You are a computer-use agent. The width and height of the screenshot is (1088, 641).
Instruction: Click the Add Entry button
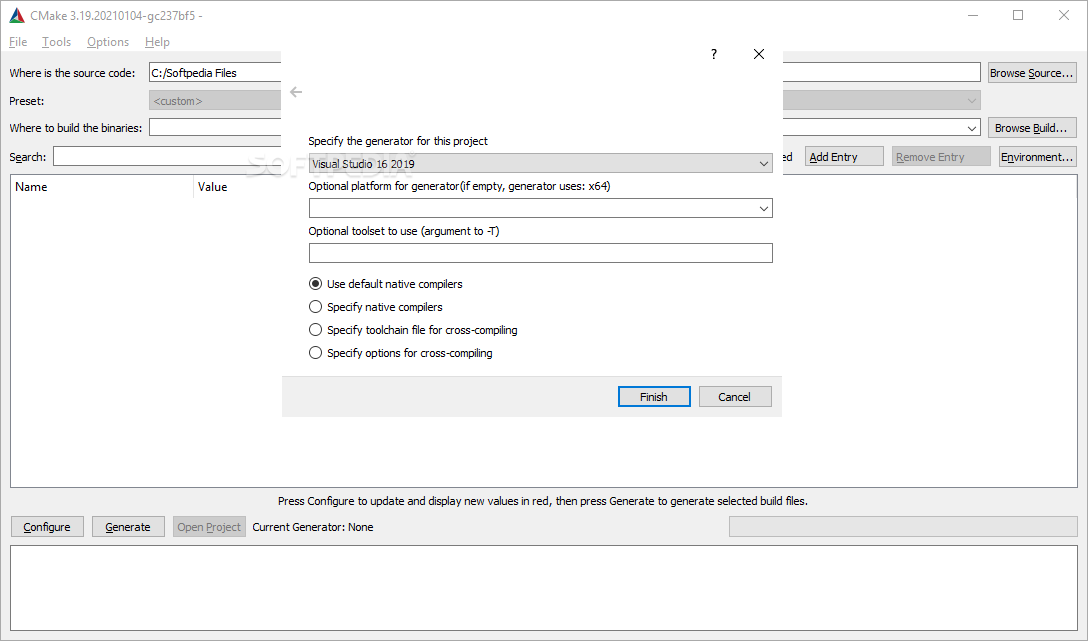[844, 157]
